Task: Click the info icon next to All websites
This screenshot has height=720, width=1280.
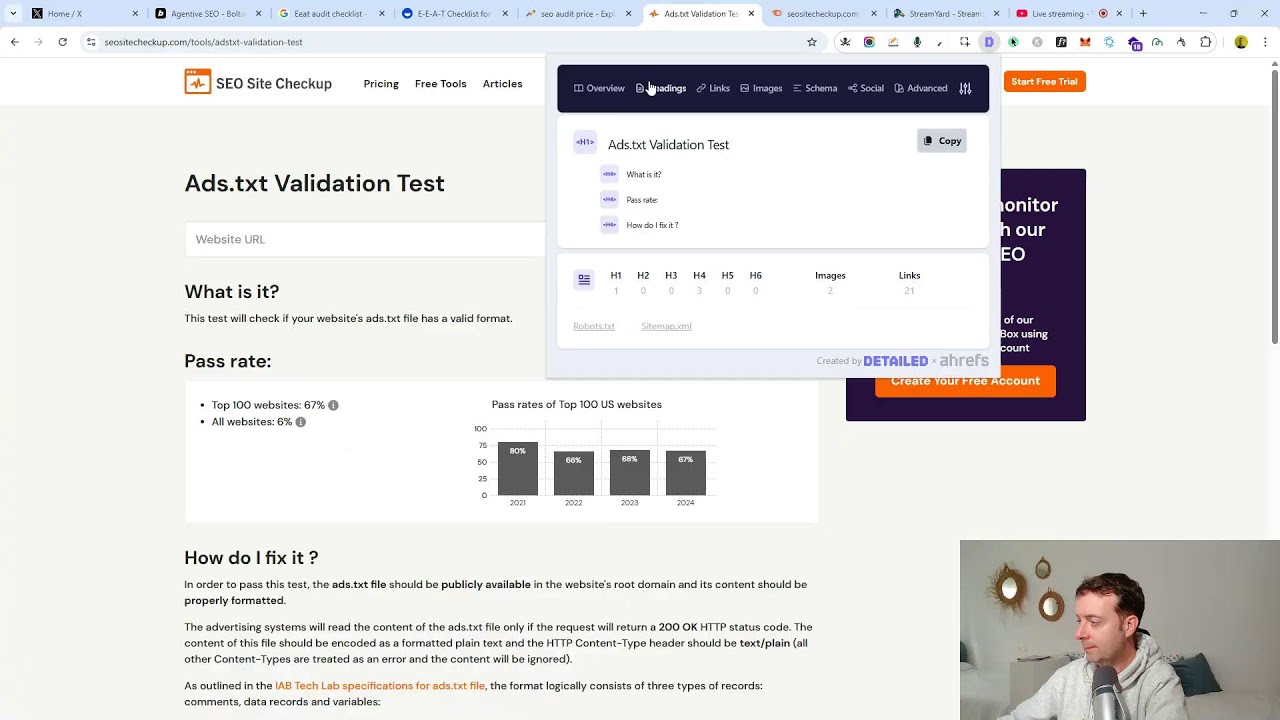Action: [x=300, y=422]
